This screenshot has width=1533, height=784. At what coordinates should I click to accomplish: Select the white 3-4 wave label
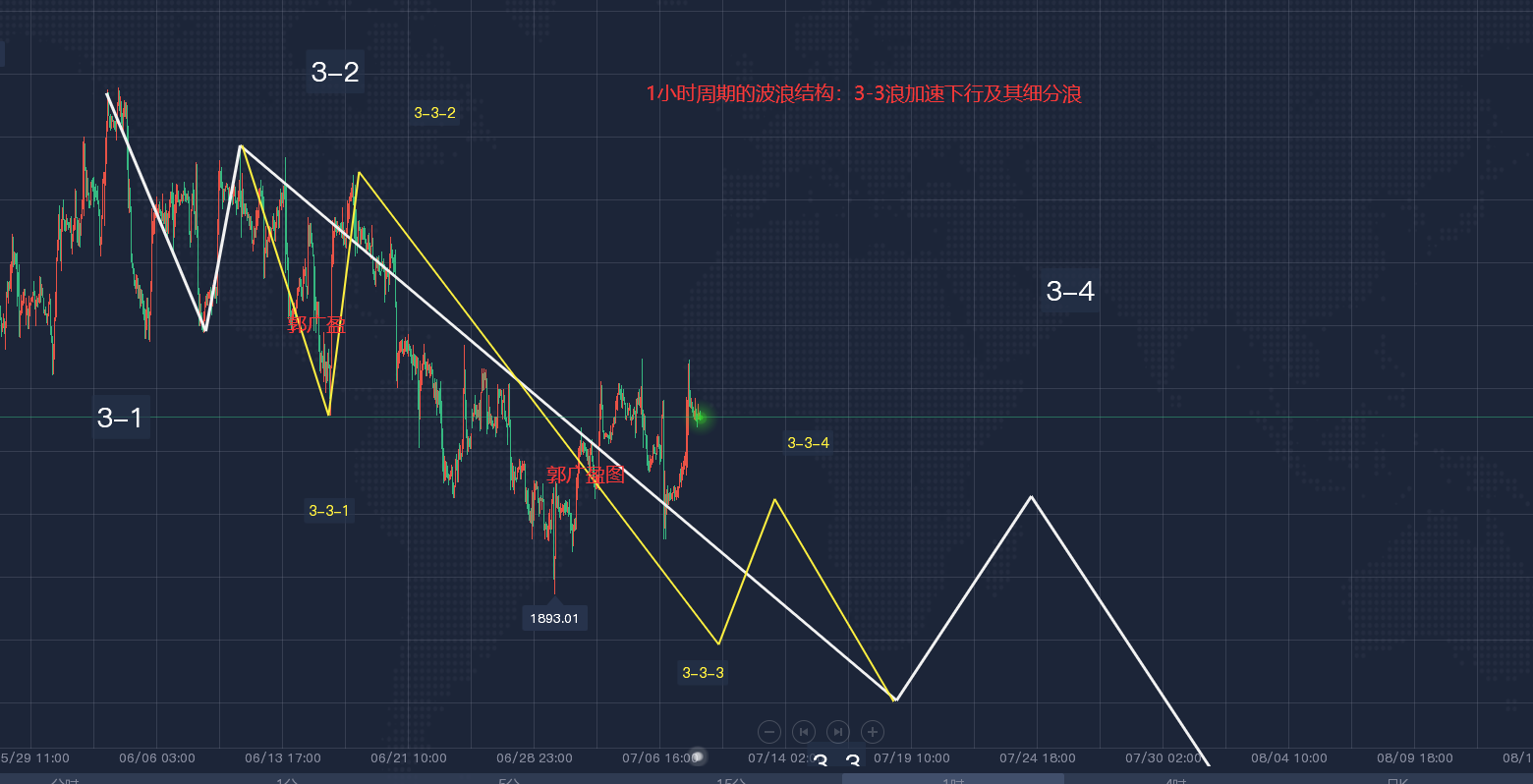click(x=1070, y=291)
